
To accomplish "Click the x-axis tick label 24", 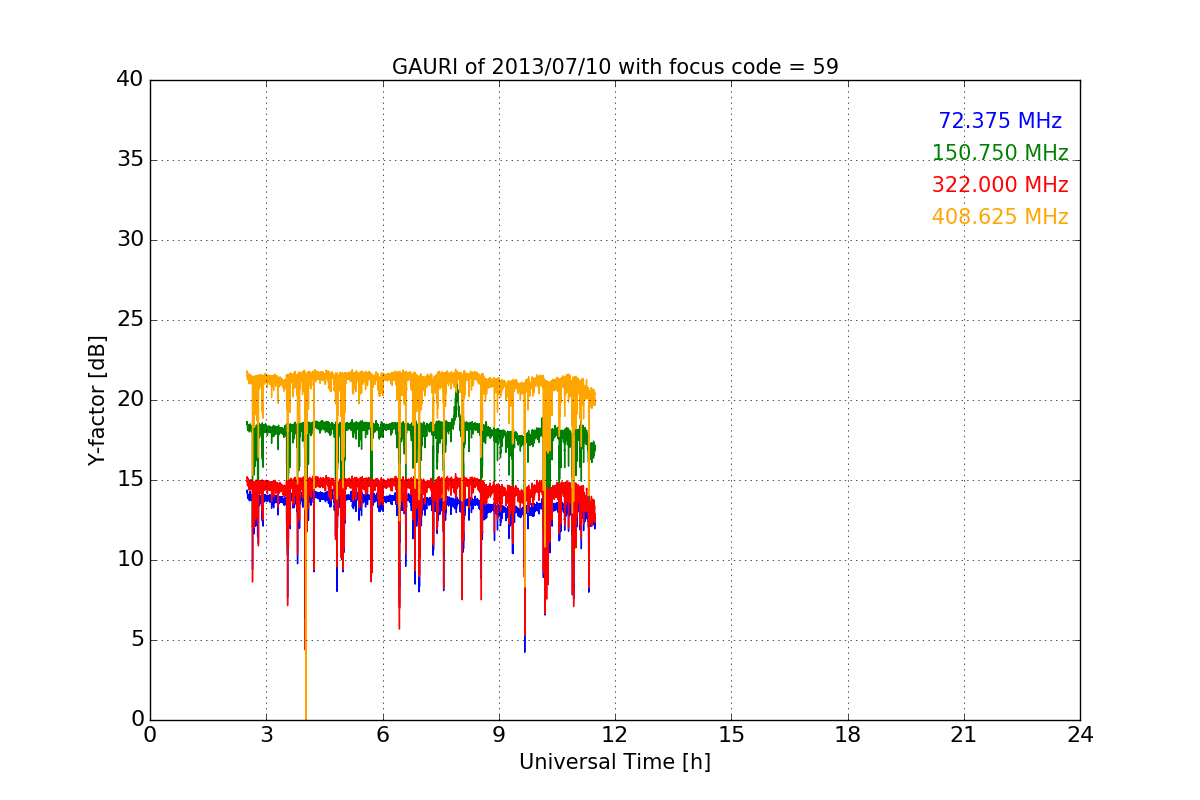I will click(1080, 734).
